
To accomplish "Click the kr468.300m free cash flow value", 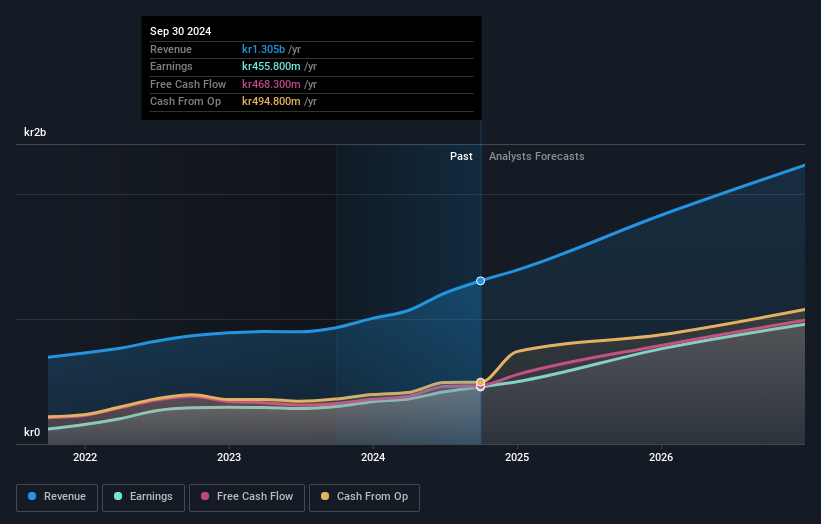I will pos(271,84).
